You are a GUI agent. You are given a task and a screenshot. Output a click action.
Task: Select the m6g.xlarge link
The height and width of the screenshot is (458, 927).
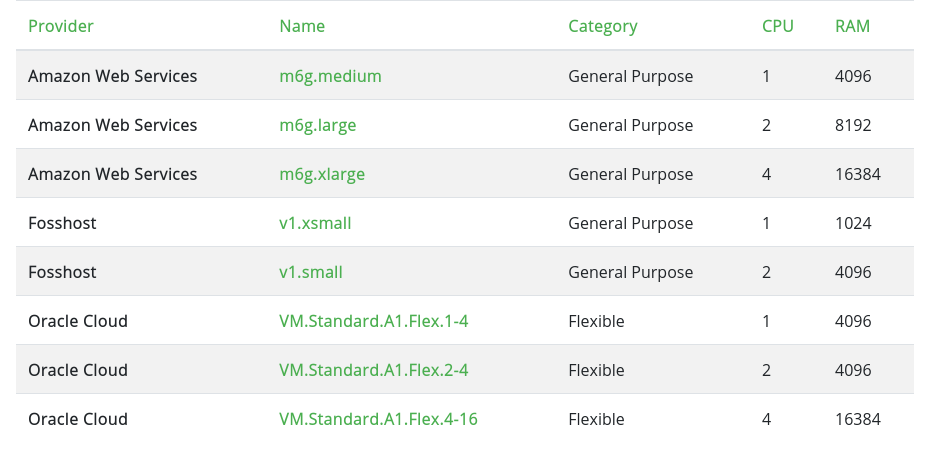coord(322,174)
